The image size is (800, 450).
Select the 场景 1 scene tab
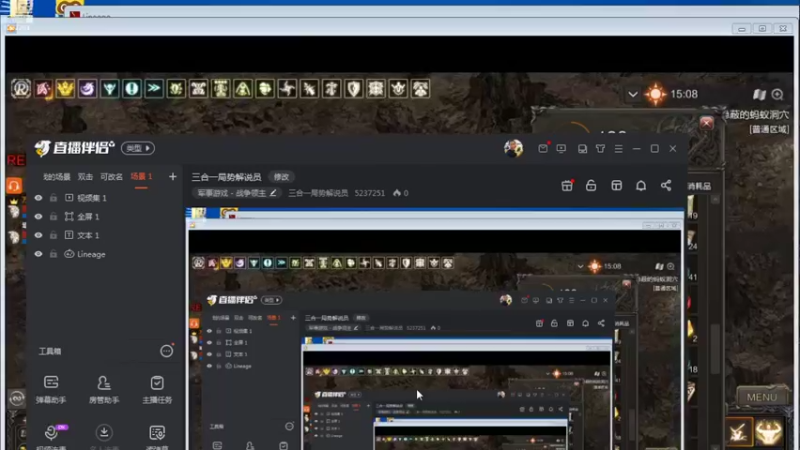141,177
